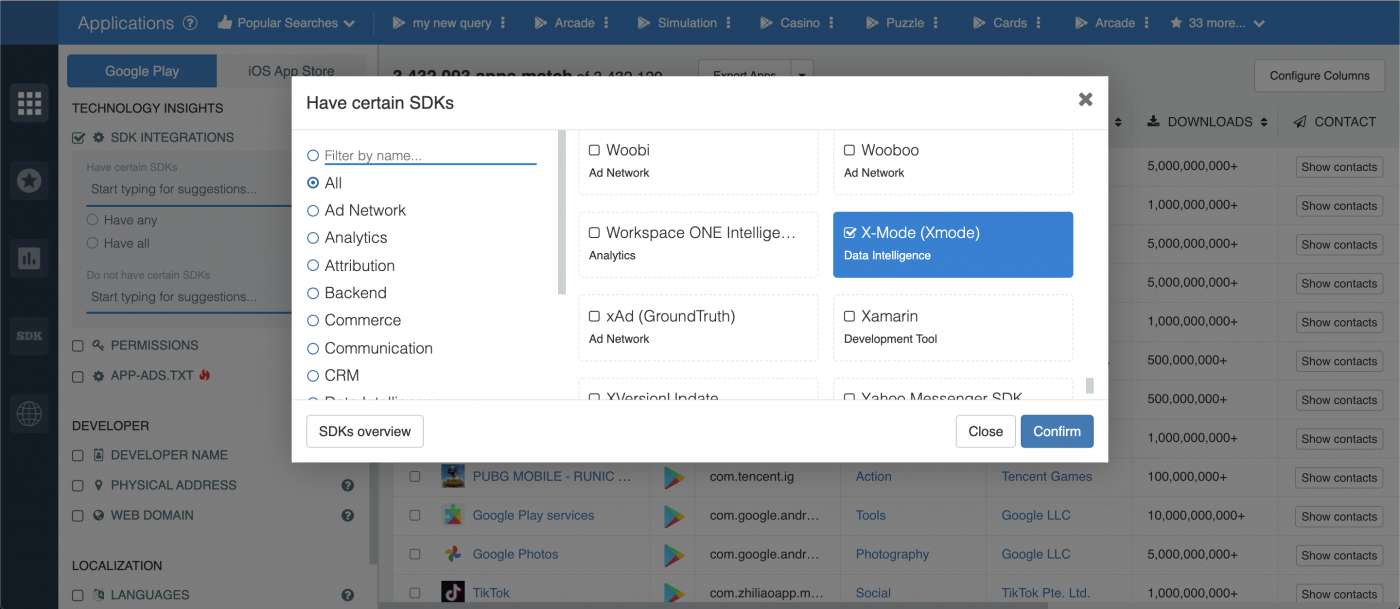Select the Commerce category radio
1400x609 pixels.
[313, 320]
